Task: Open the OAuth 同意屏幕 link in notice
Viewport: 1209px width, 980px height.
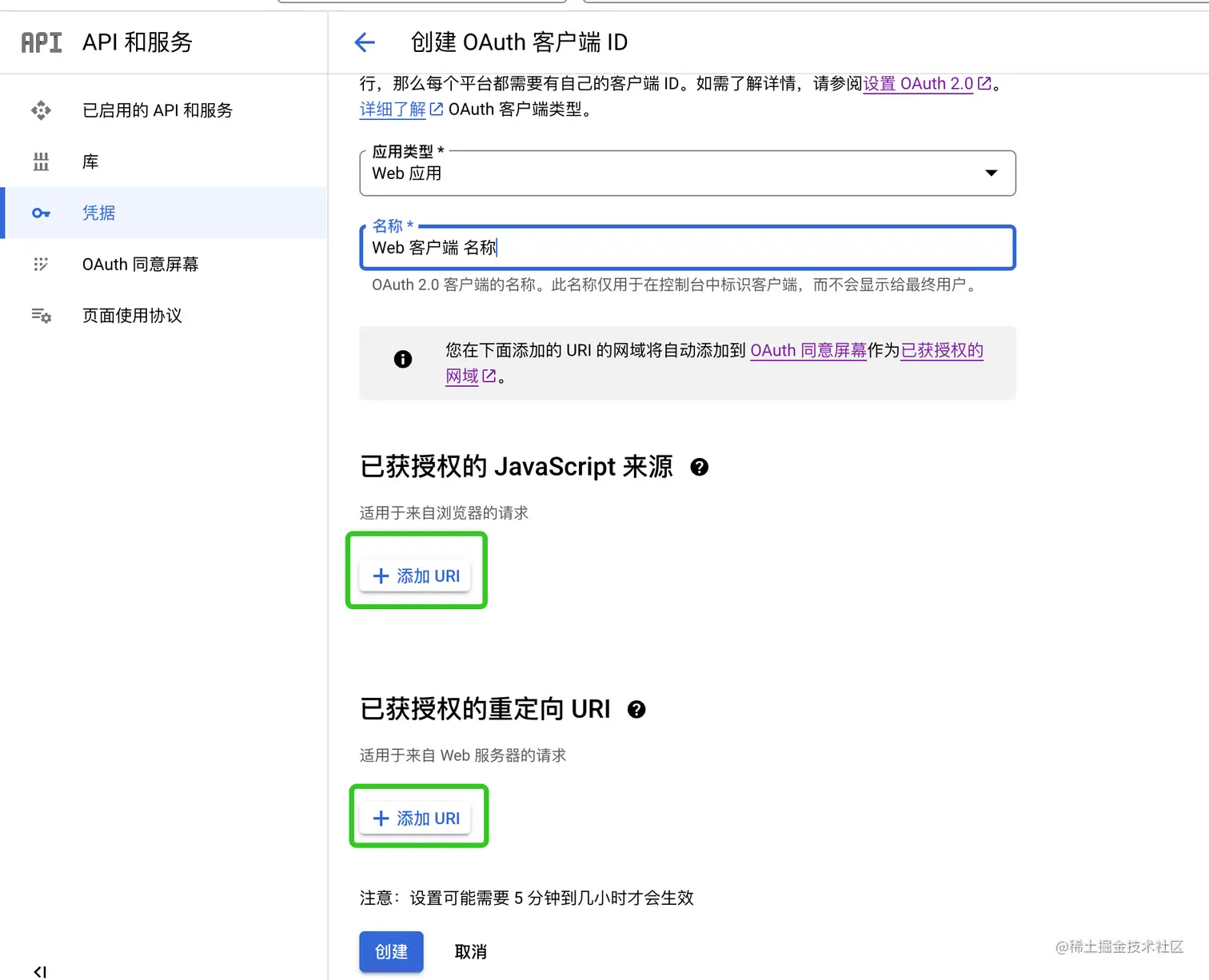Action: point(808,350)
